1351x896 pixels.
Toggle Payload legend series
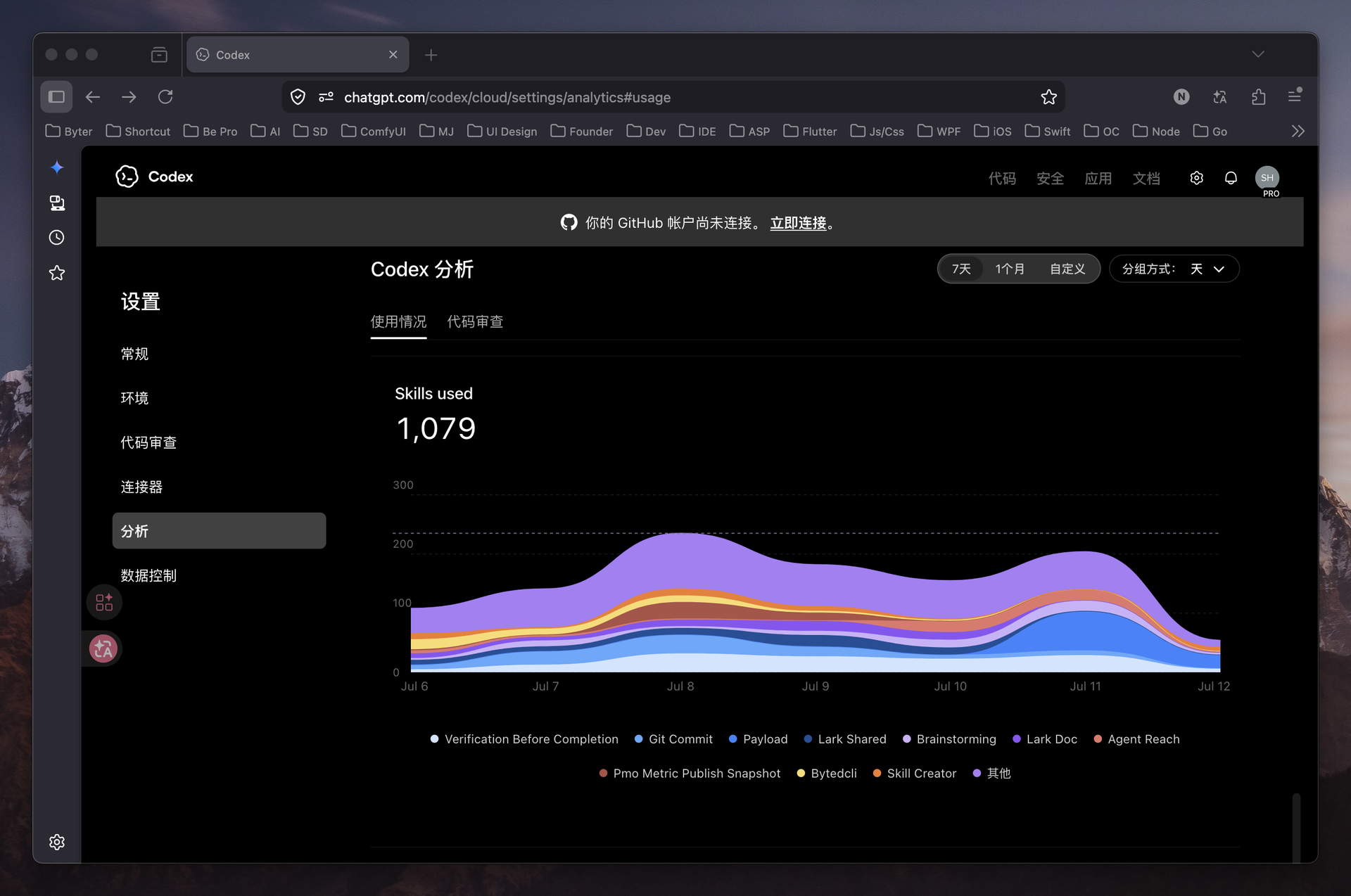click(758, 739)
